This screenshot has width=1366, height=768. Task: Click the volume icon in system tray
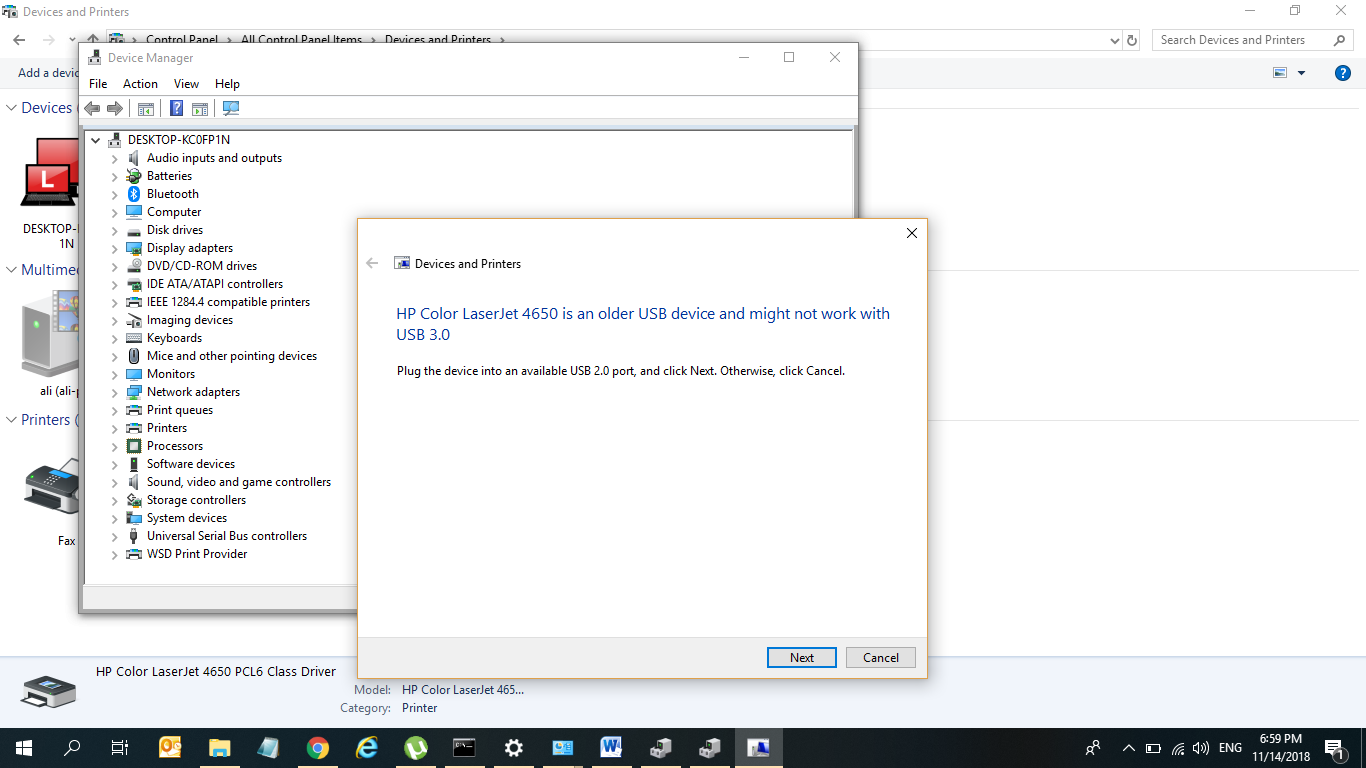point(1200,748)
